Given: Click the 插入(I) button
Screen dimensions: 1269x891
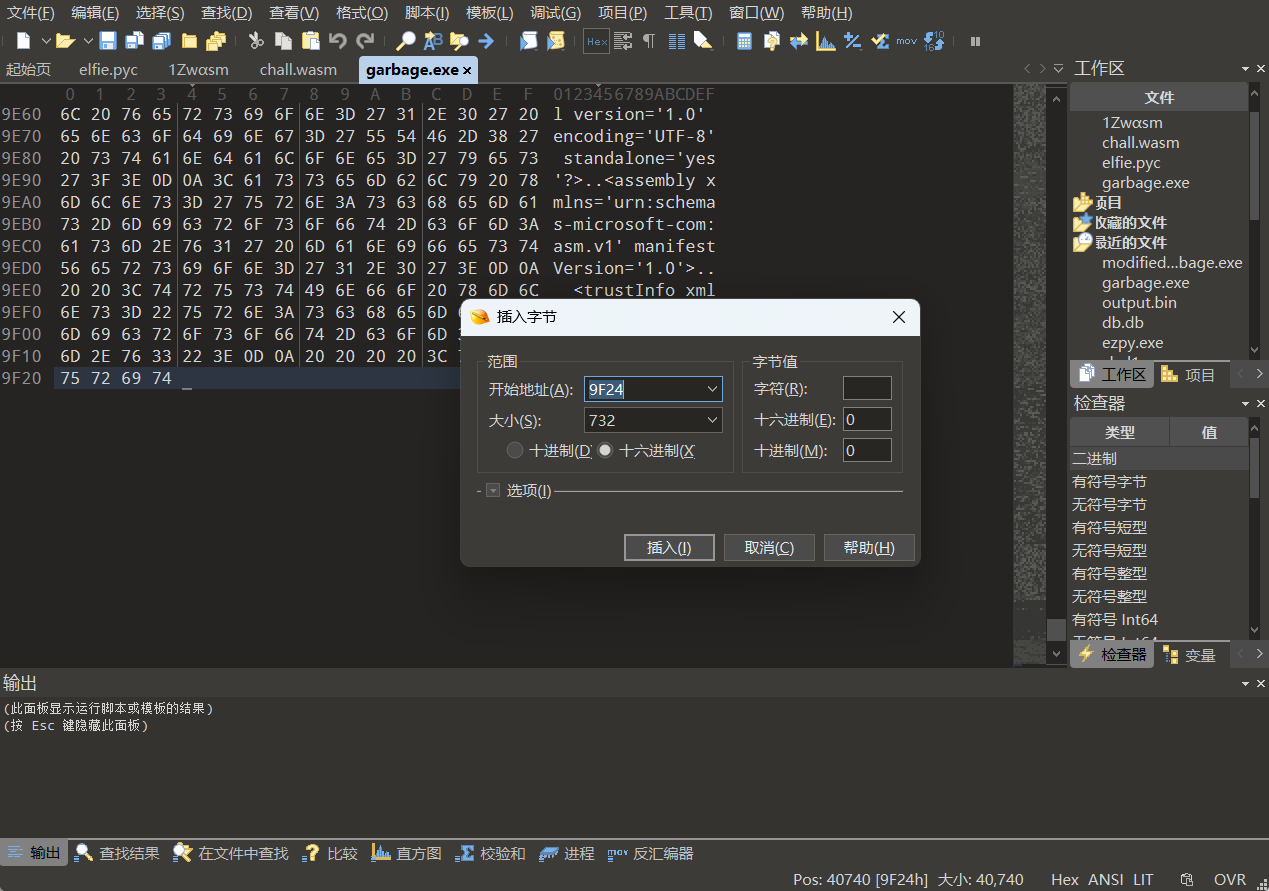Looking at the screenshot, I should [x=669, y=548].
